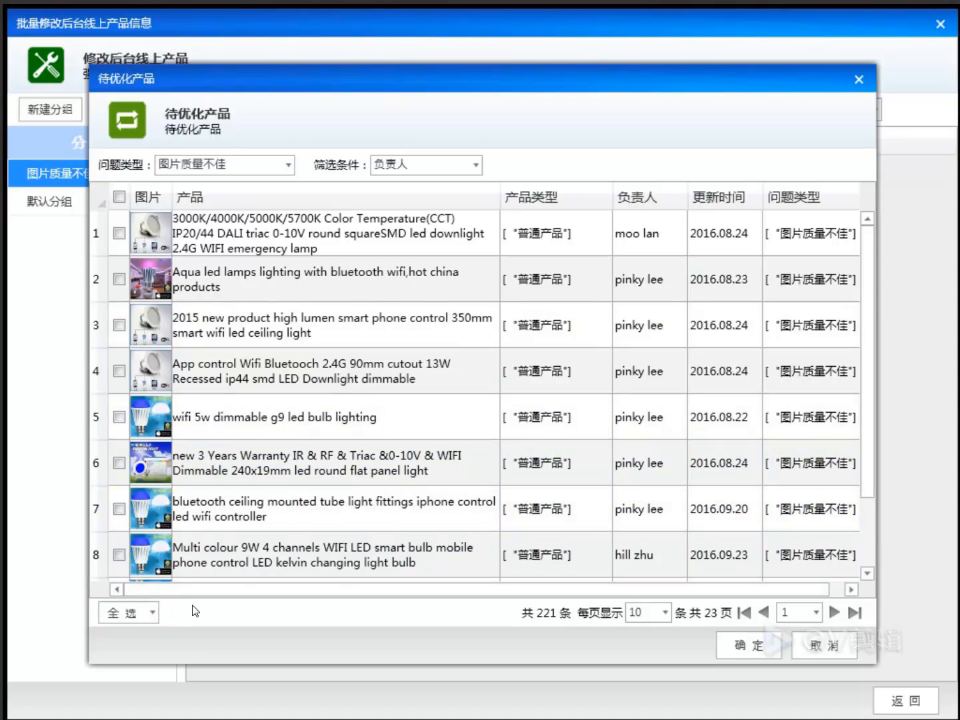Click the vertical scrollbar of product table
This screenshot has height=720, width=960.
click(867, 396)
